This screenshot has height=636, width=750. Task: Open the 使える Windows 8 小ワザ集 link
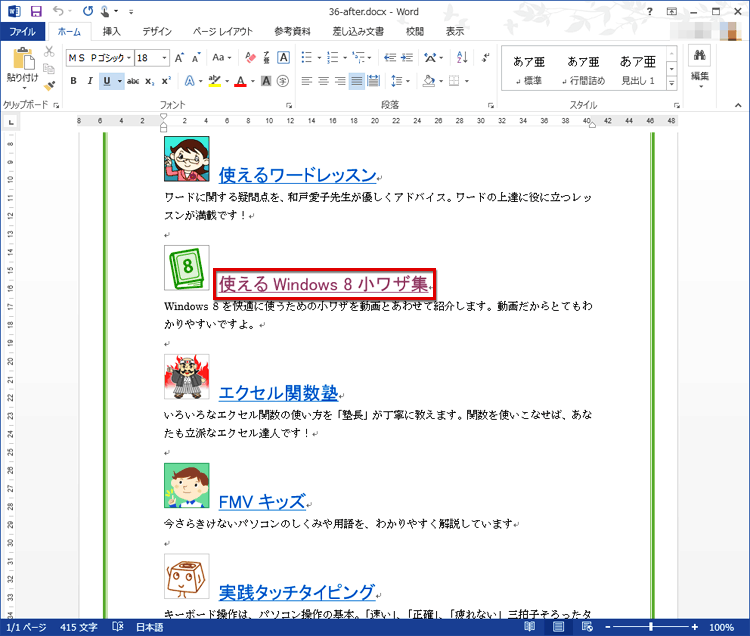coord(323,284)
